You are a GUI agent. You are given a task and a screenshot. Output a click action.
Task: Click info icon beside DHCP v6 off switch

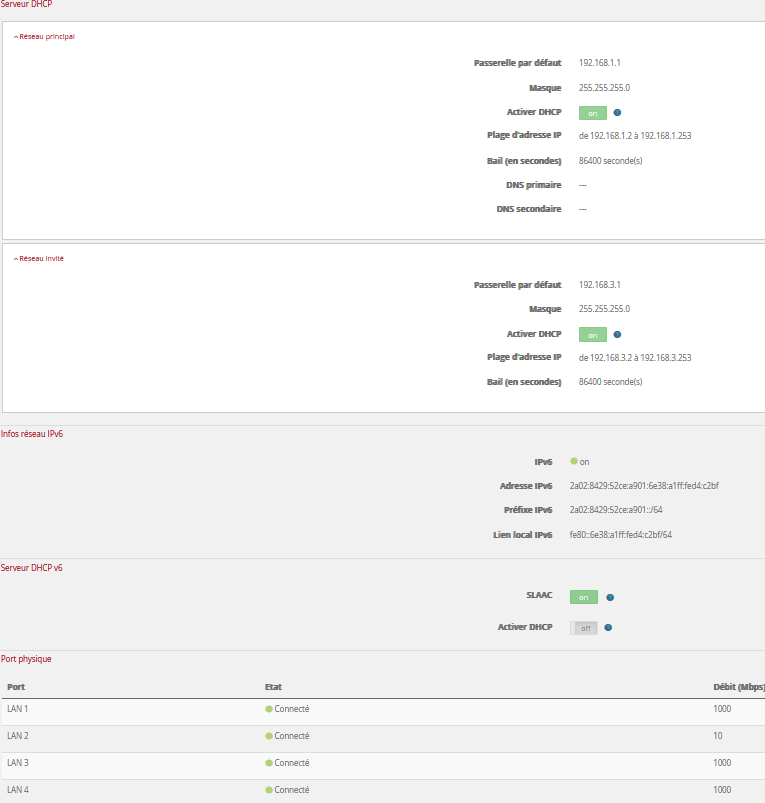tap(608, 628)
